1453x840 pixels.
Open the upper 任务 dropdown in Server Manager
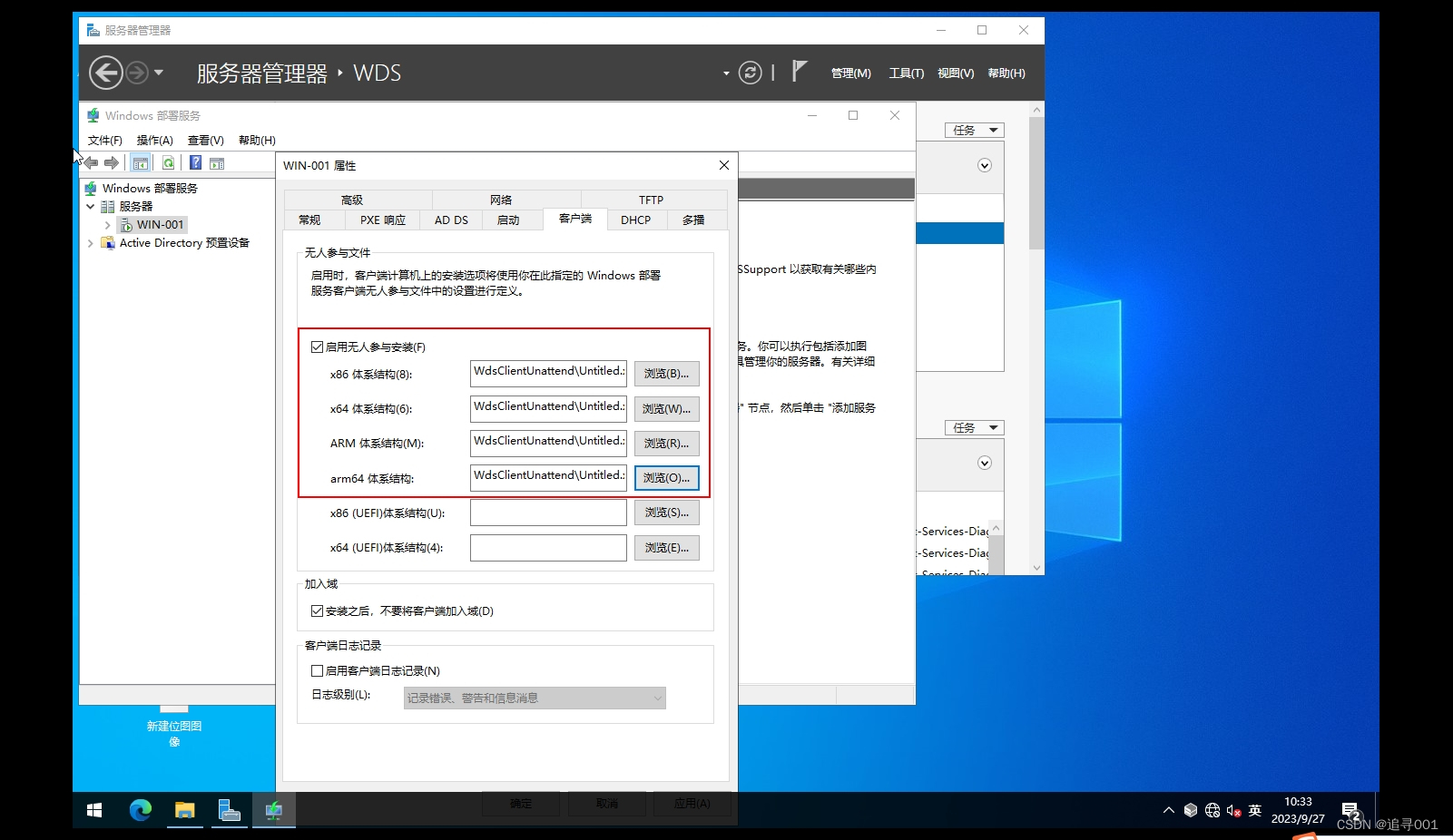[x=974, y=130]
